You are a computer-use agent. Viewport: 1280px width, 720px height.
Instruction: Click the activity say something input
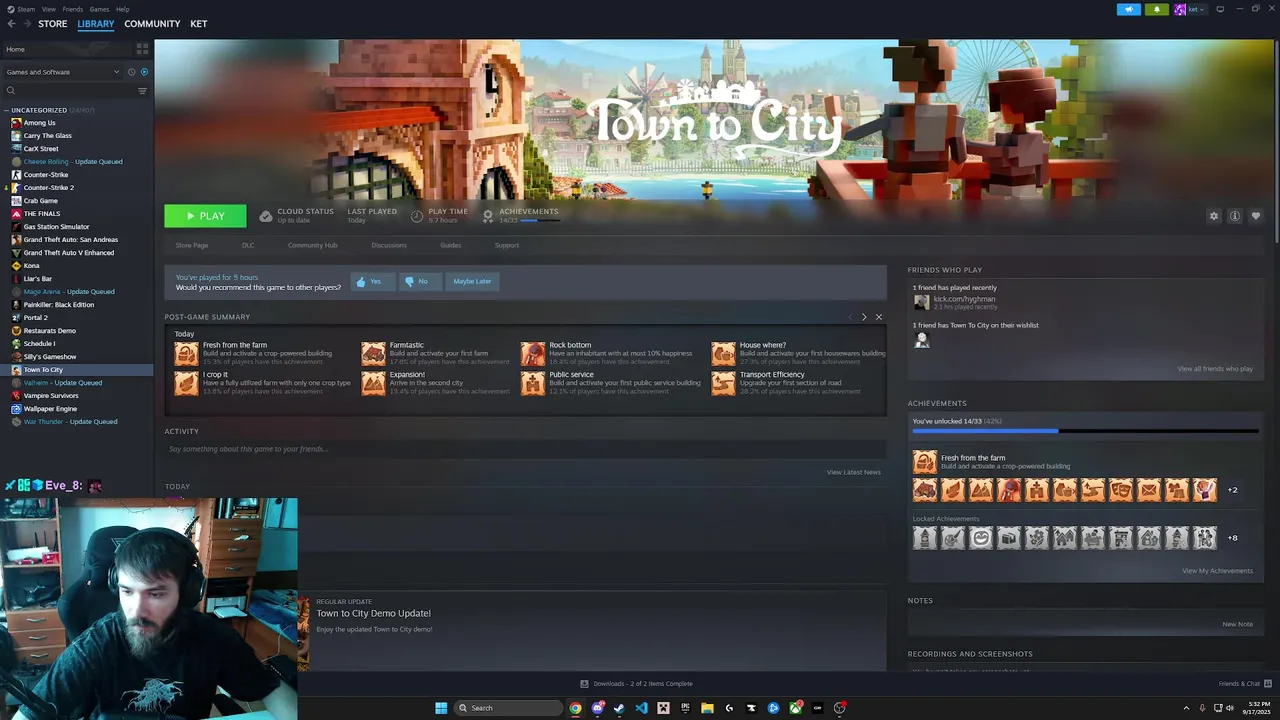[525, 449]
